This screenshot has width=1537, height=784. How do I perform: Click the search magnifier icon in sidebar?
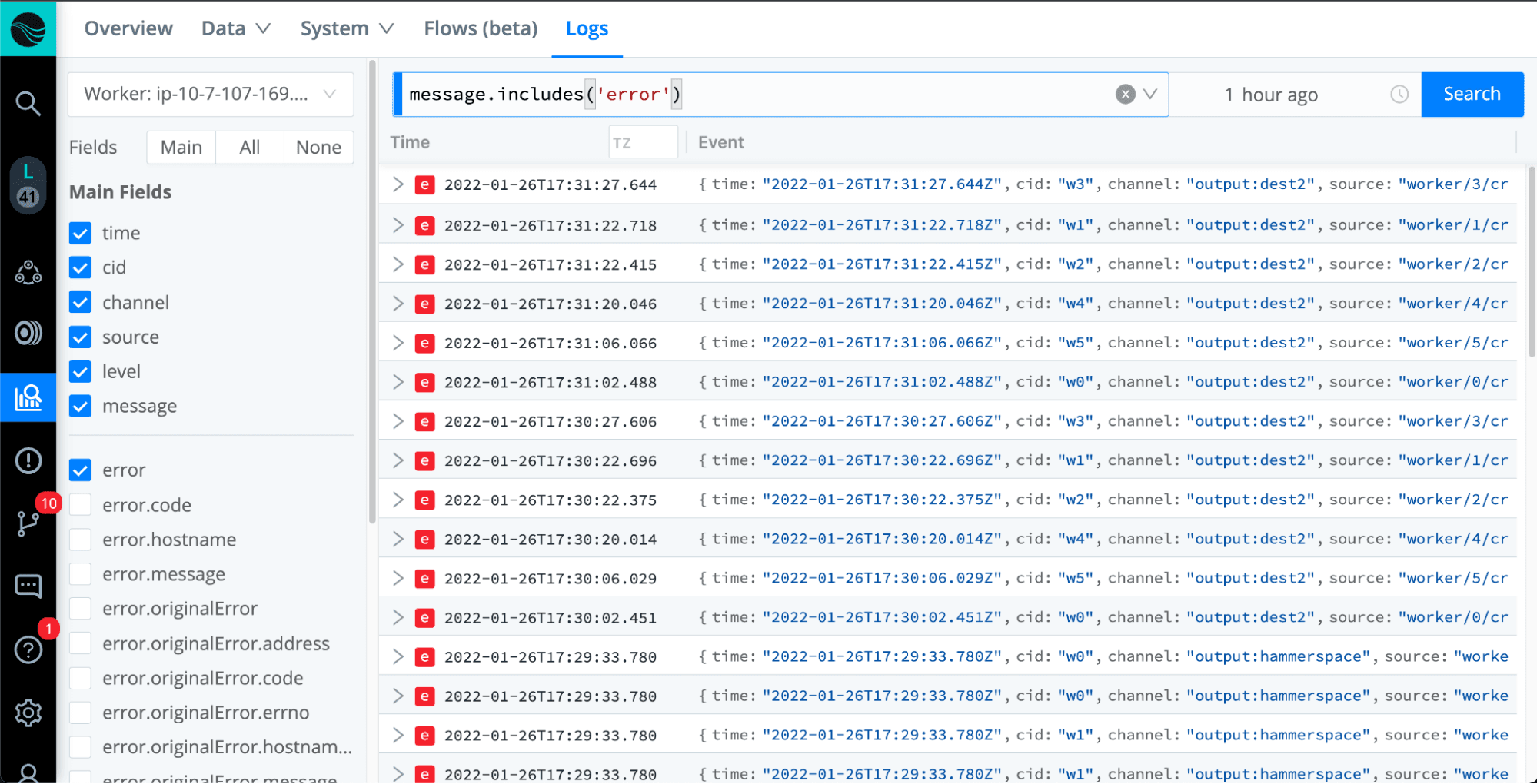pos(28,103)
